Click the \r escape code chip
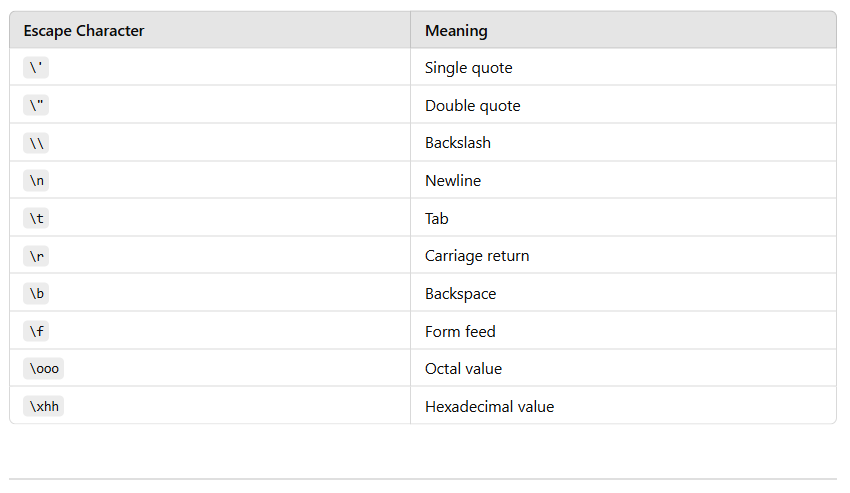 click(36, 256)
